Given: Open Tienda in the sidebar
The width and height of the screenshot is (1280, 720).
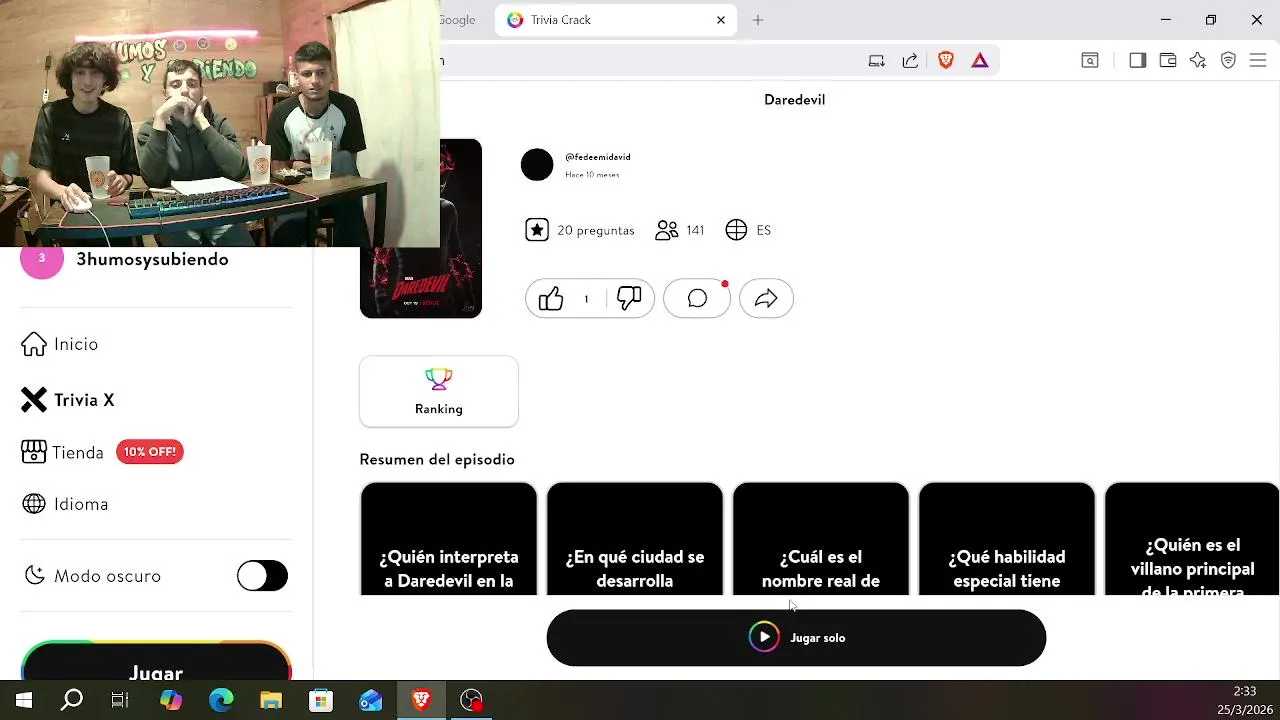Looking at the screenshot, I should 63,452.
